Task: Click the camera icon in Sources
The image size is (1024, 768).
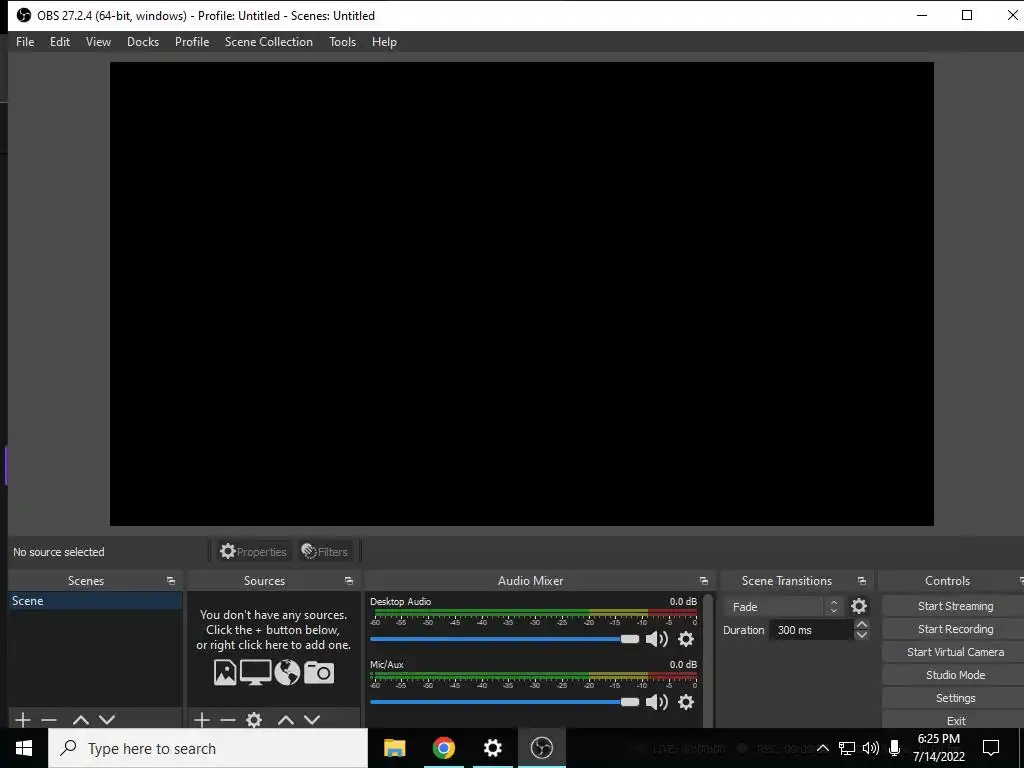Action: pos(319,672)
